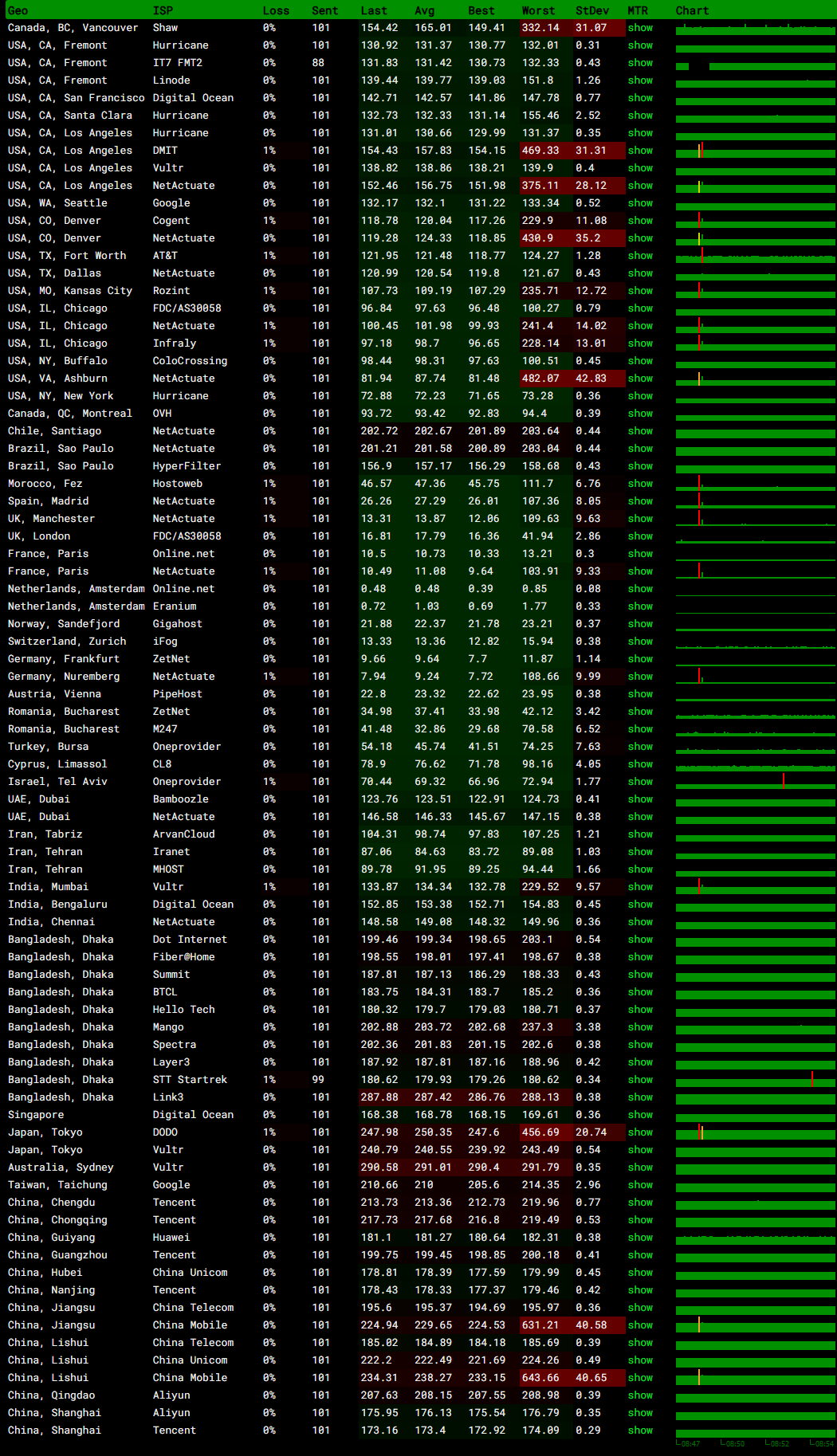The width and height of the screenshot is (837, 1456).
Task: Click show link for Tokyo DODO row
Action: click(639, 1132)
